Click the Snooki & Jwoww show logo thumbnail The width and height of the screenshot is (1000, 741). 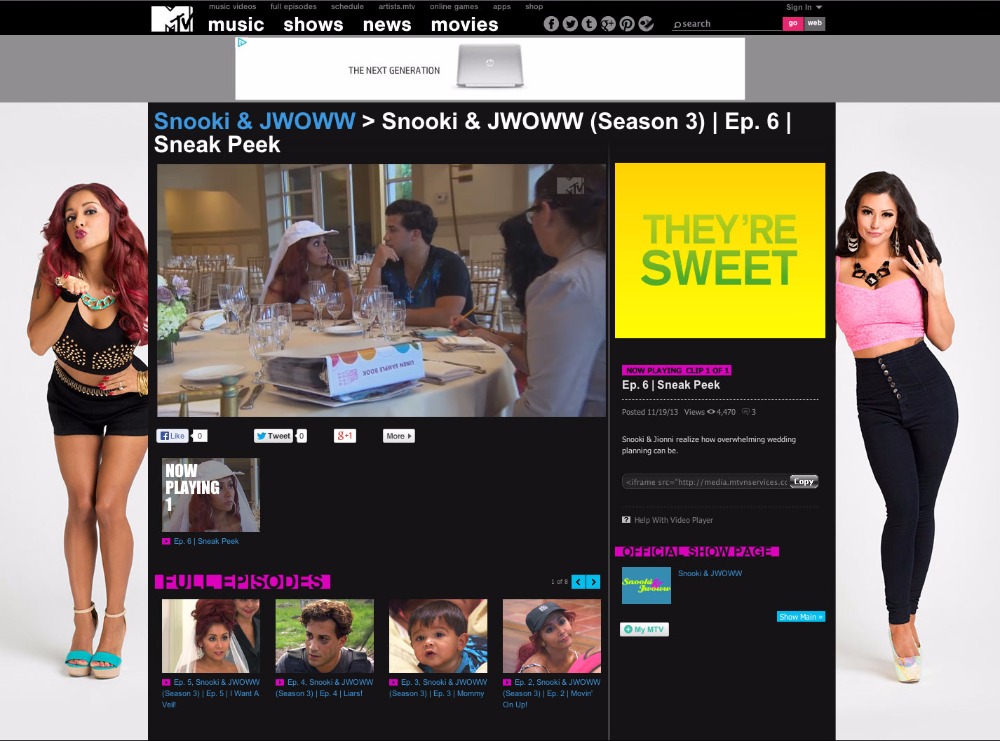tap(646, 585)
